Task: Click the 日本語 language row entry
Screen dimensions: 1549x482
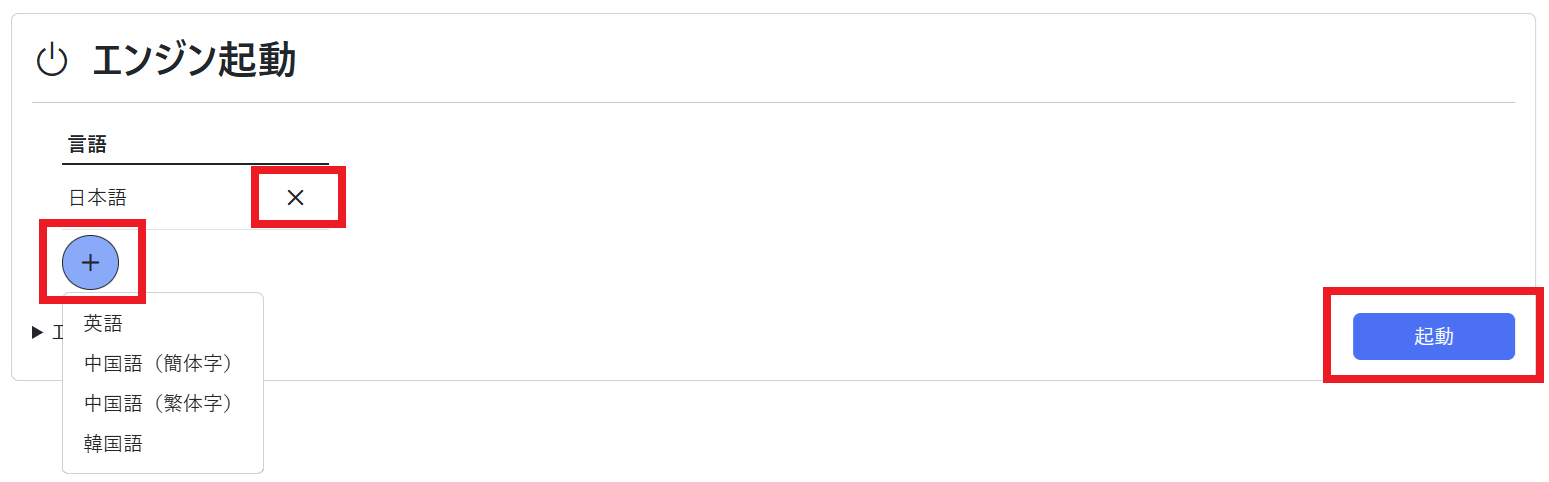Action: (98, 197)
